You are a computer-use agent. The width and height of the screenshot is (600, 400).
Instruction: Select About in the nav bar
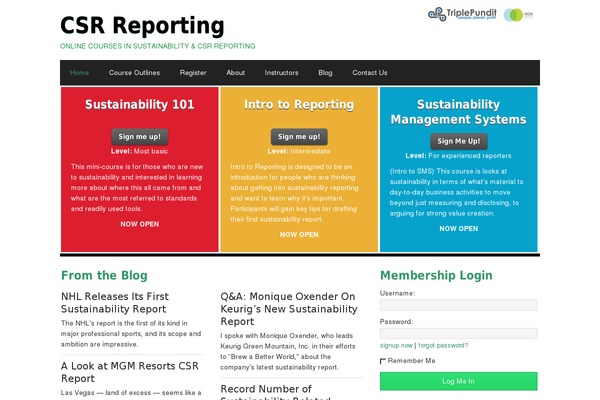(x=235, y=73)
